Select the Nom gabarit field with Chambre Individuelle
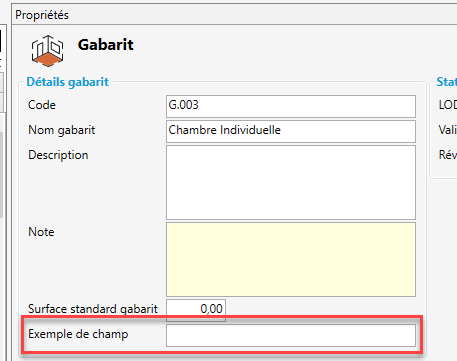 tap(291, 131)
